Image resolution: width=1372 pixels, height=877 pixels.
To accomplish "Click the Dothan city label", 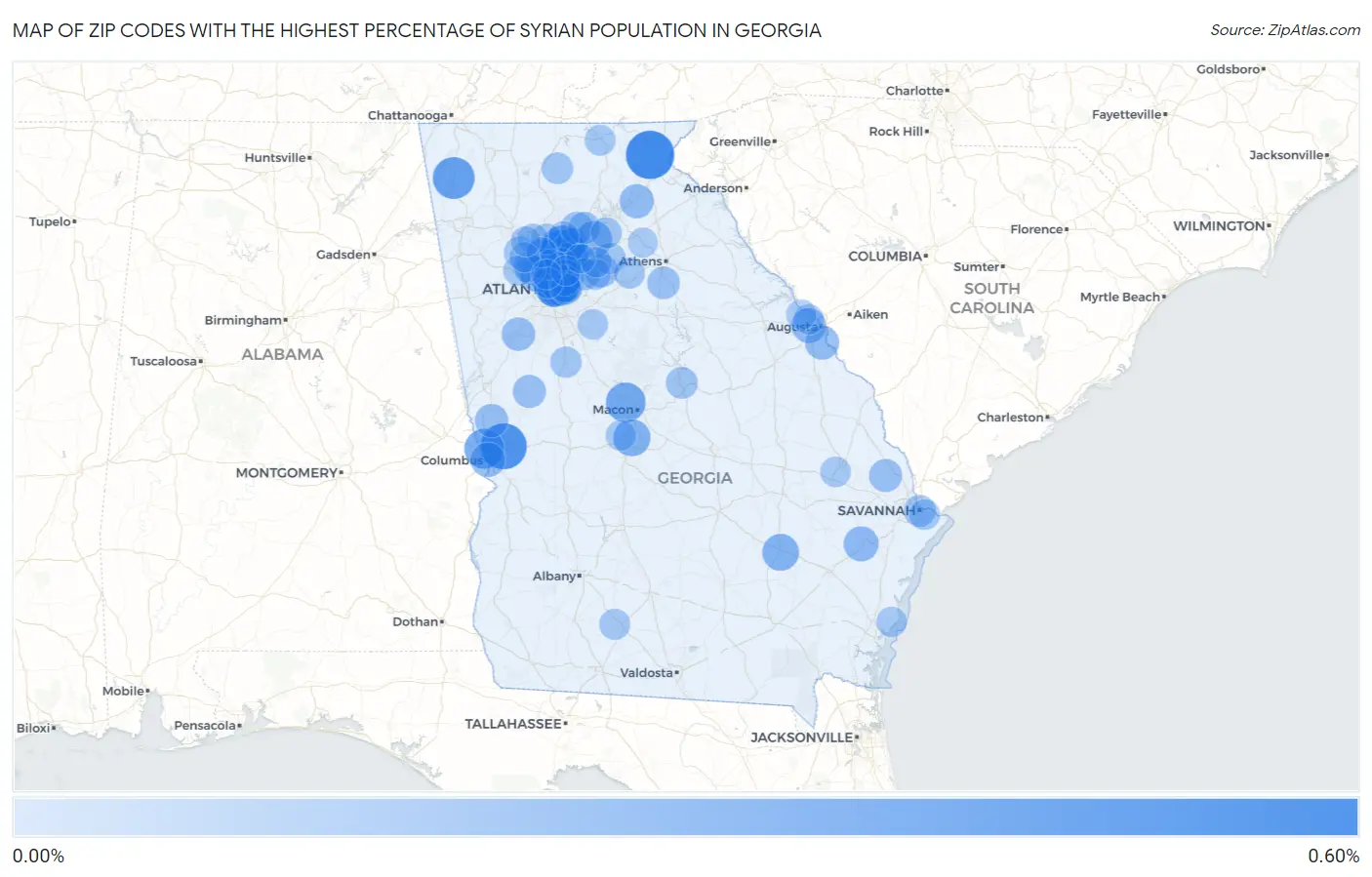I will (416, 621).
